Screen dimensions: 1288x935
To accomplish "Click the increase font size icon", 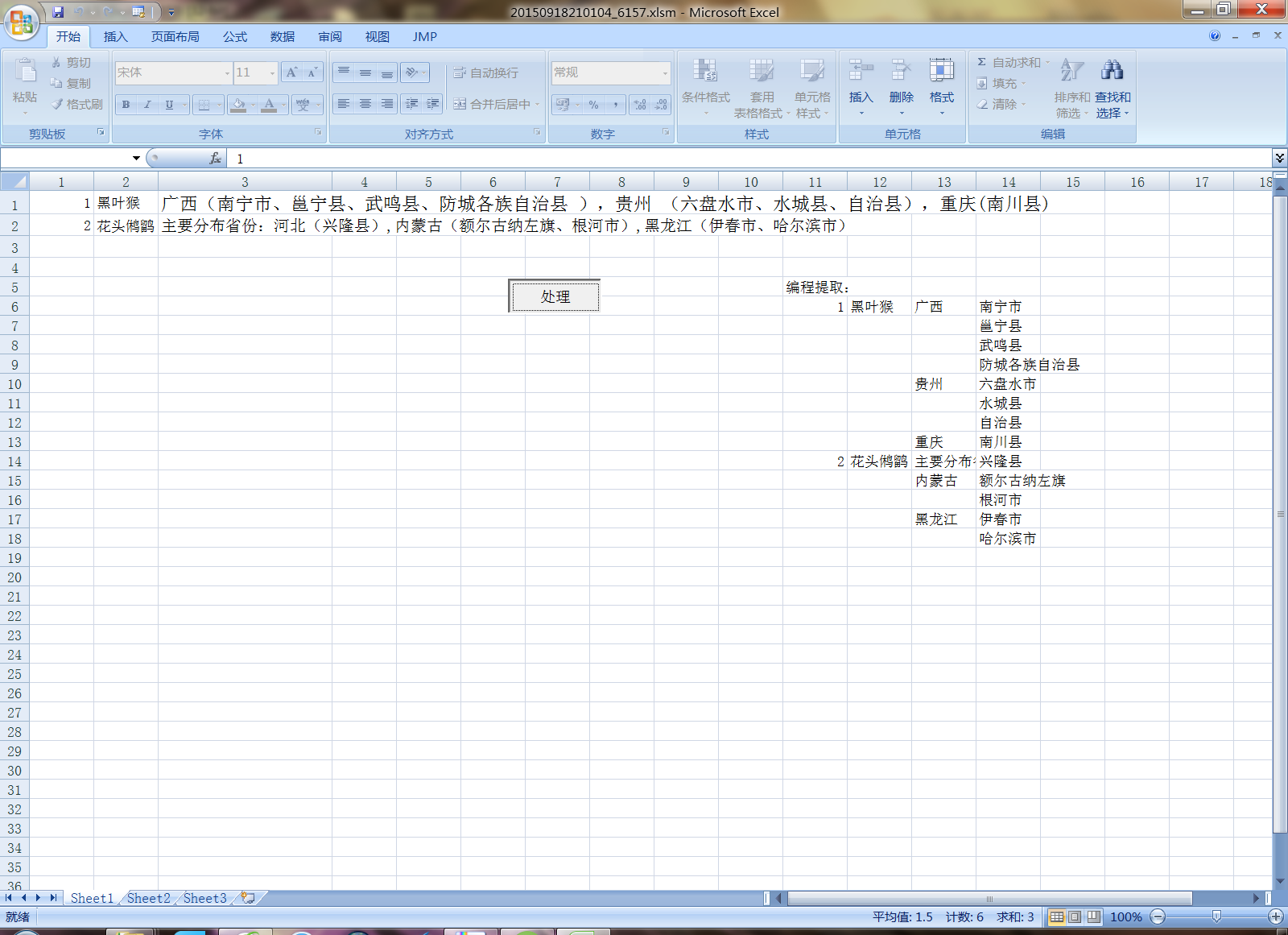I will tap(292, 72).
